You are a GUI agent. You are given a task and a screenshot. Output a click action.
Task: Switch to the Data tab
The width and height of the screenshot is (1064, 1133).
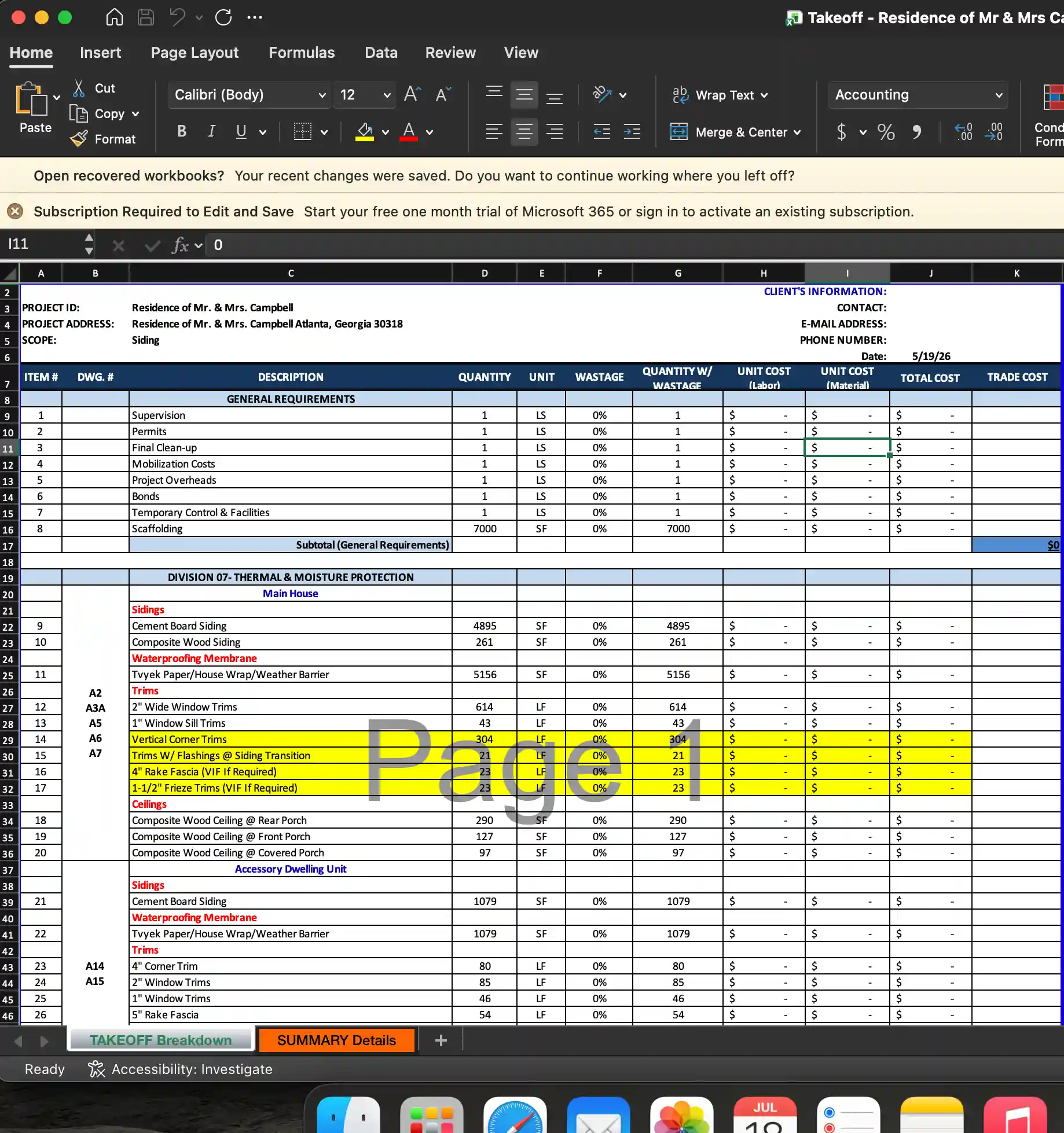[x=381, y=53]
